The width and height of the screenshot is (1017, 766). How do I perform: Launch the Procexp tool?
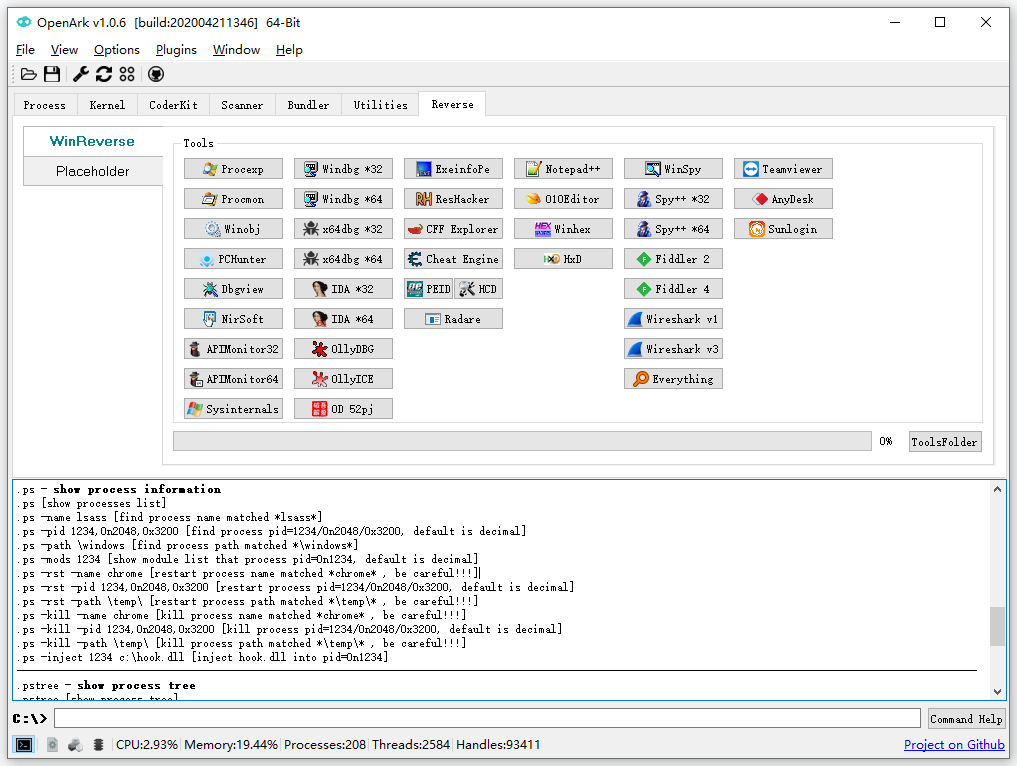coord(233,169)
